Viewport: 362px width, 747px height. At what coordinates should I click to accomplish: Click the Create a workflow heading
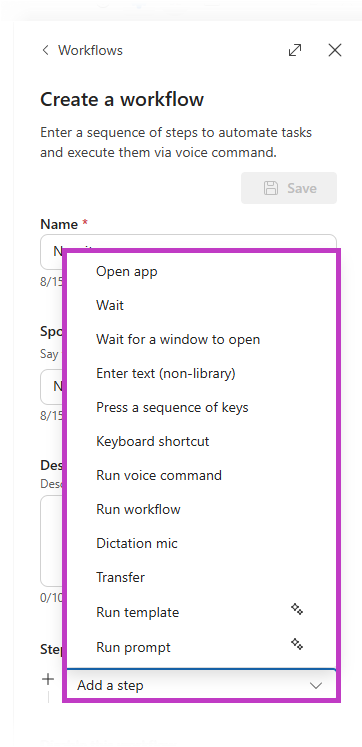click(122, 100)
